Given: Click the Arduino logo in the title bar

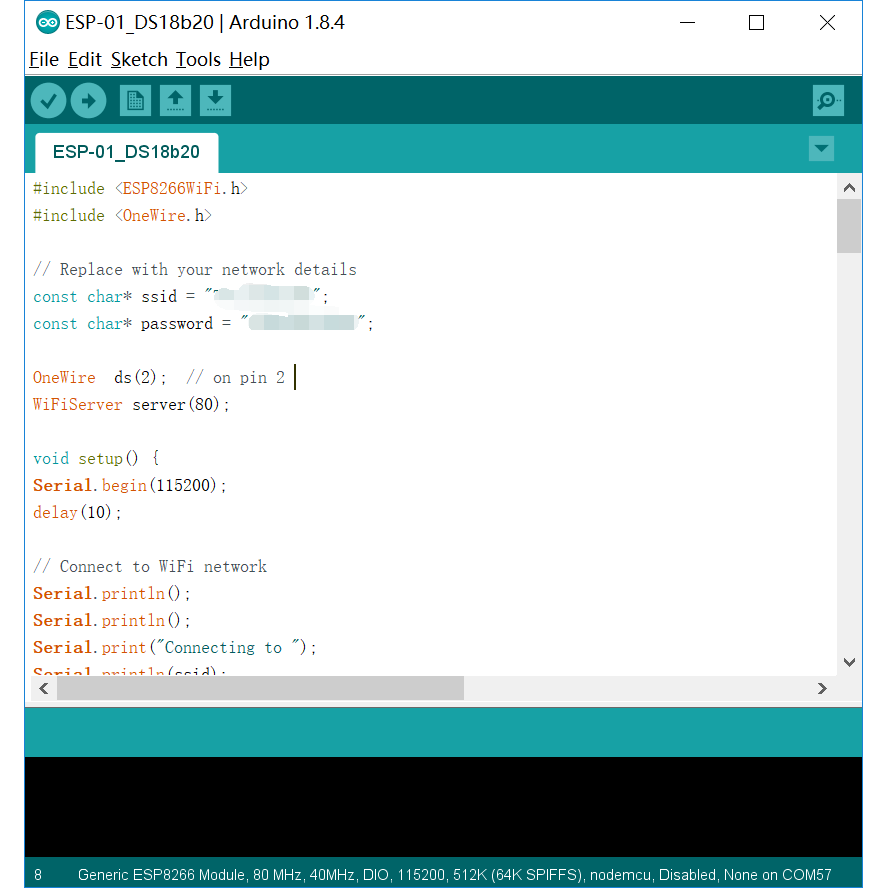Looking at the screenshot, I should point(47,22).
